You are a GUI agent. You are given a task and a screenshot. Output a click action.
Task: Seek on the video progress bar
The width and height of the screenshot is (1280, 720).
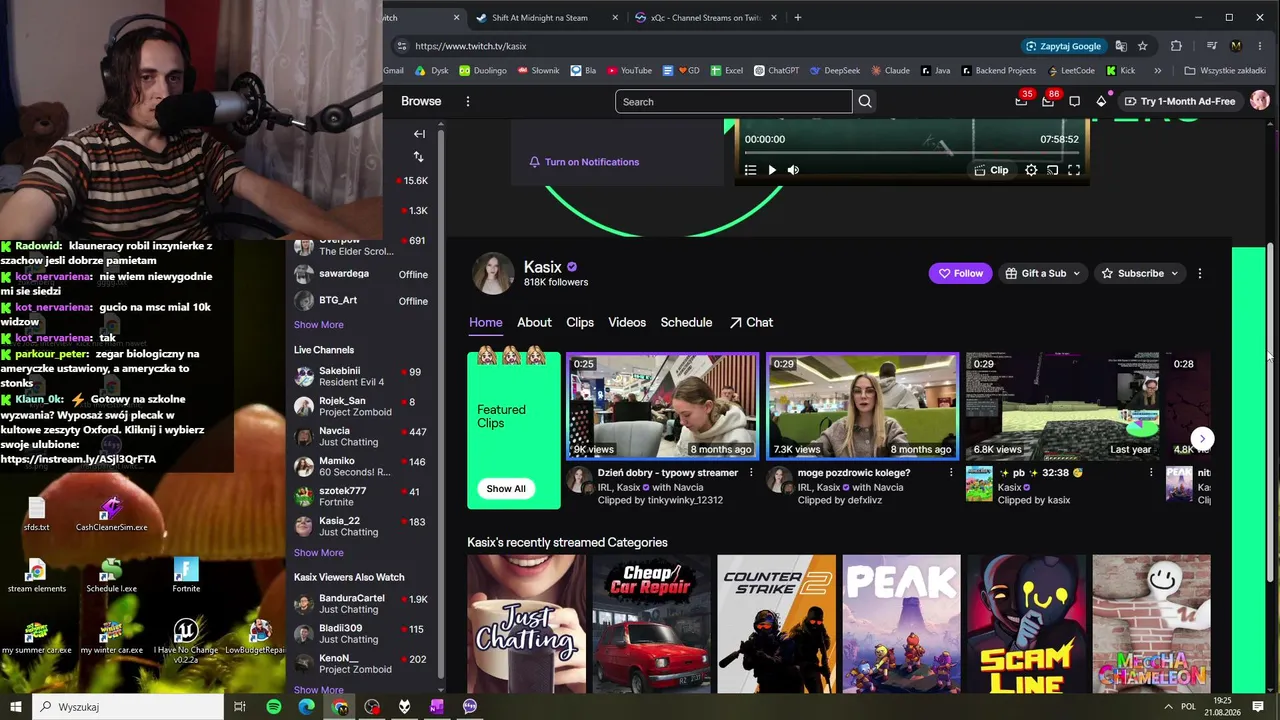click(x=911, y=152)
